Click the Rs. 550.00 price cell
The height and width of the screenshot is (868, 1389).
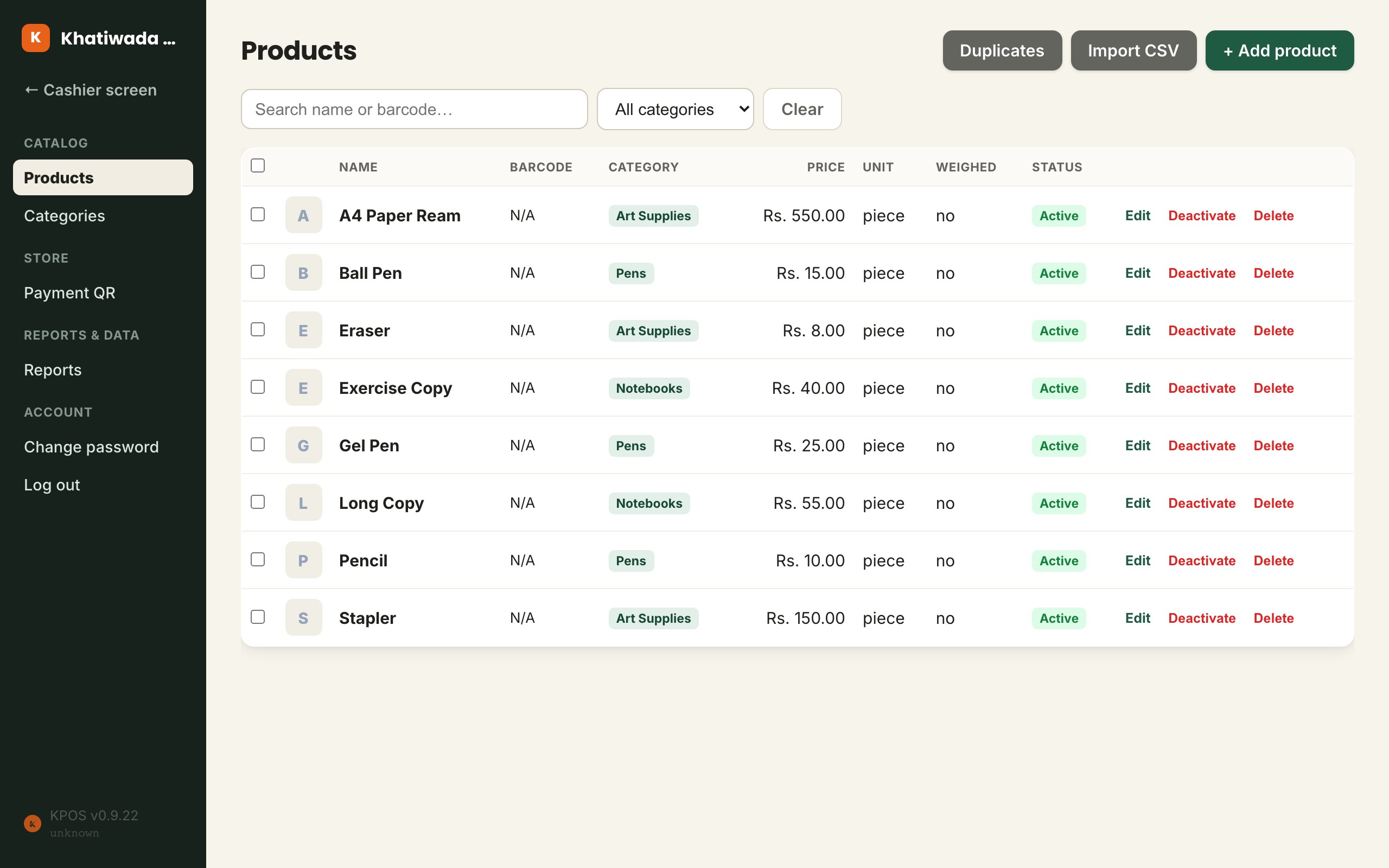point(804,216)
